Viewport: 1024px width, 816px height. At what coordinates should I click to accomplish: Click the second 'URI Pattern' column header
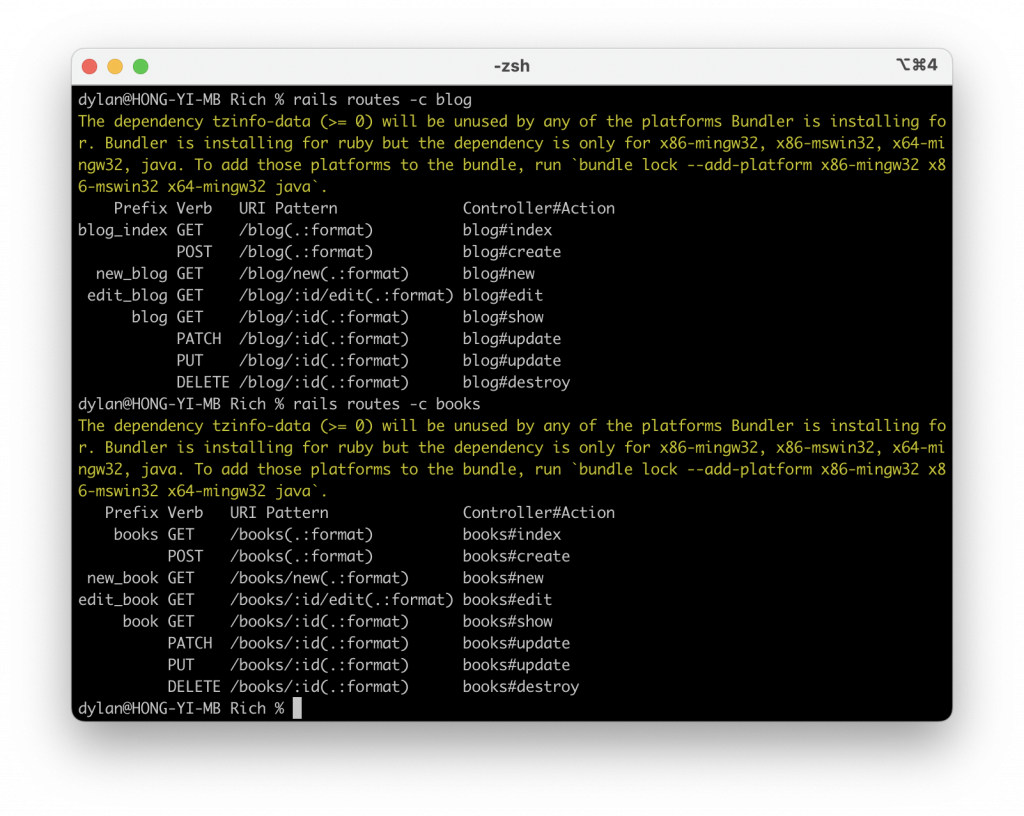pyautogui.click(x=280, y=513)
